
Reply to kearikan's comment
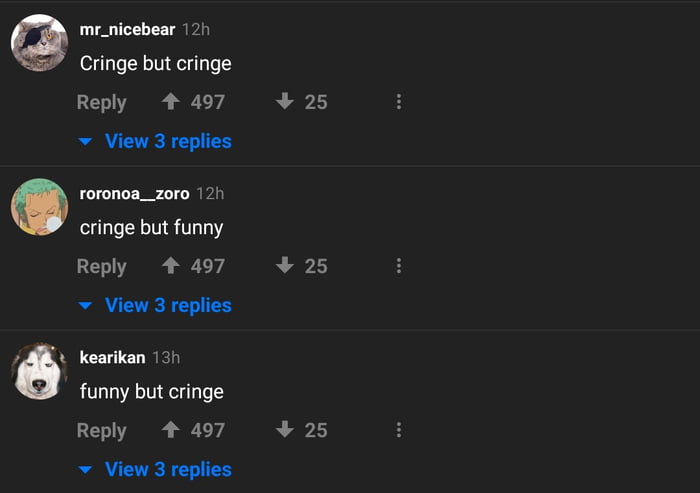tap(101, 430)
